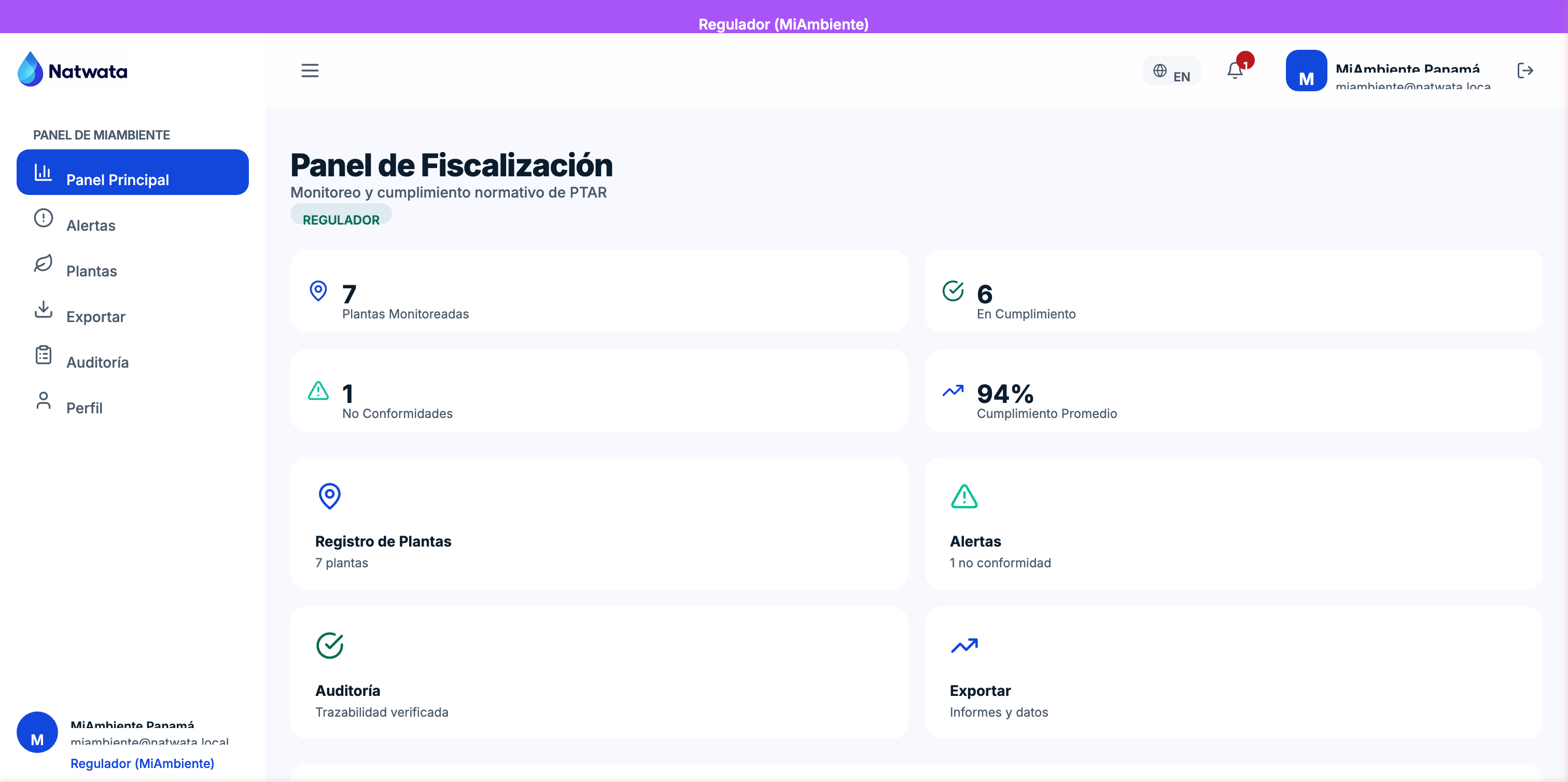This screenshot has width=1568, height=782.
Task: Click the blue M avatar in header
Action: (1306, 71)
